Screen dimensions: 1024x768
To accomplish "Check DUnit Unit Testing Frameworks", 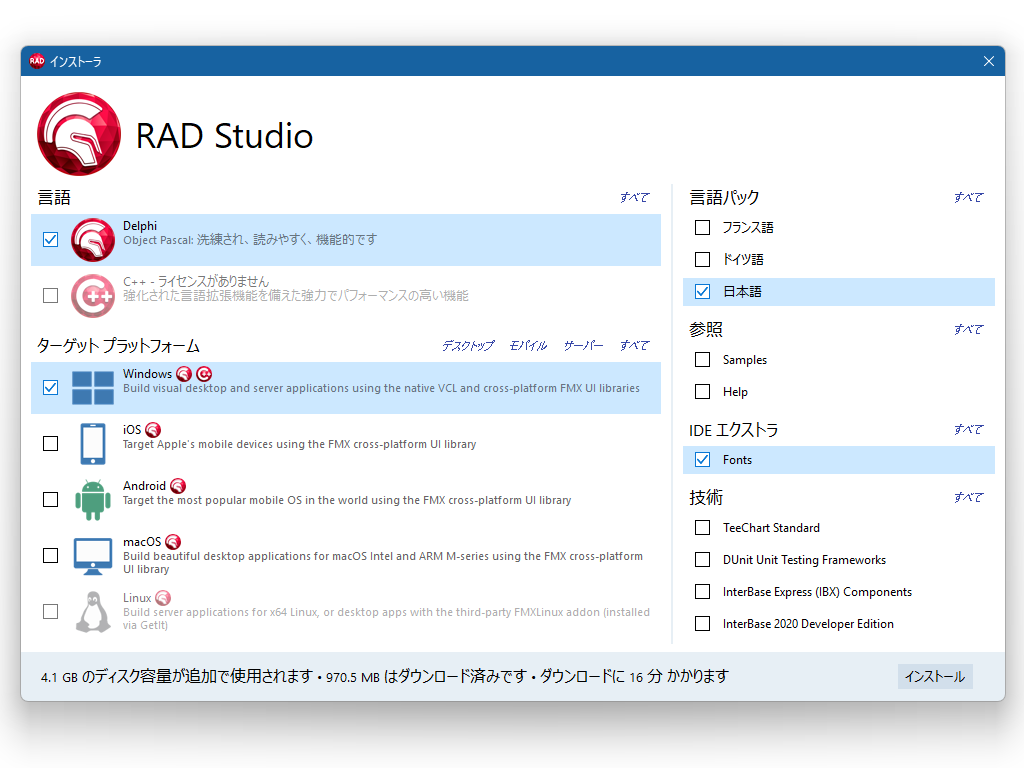I will (x=703, y=560).
